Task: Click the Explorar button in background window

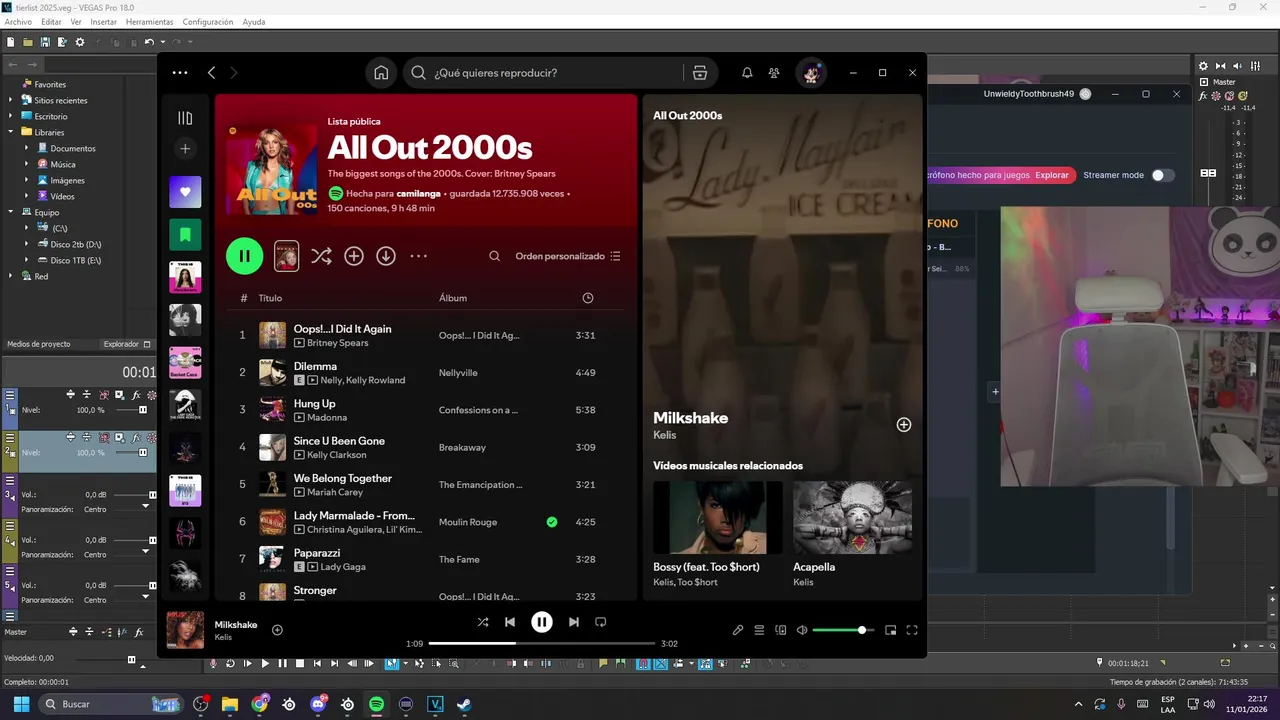Action: click(1052, 175)
